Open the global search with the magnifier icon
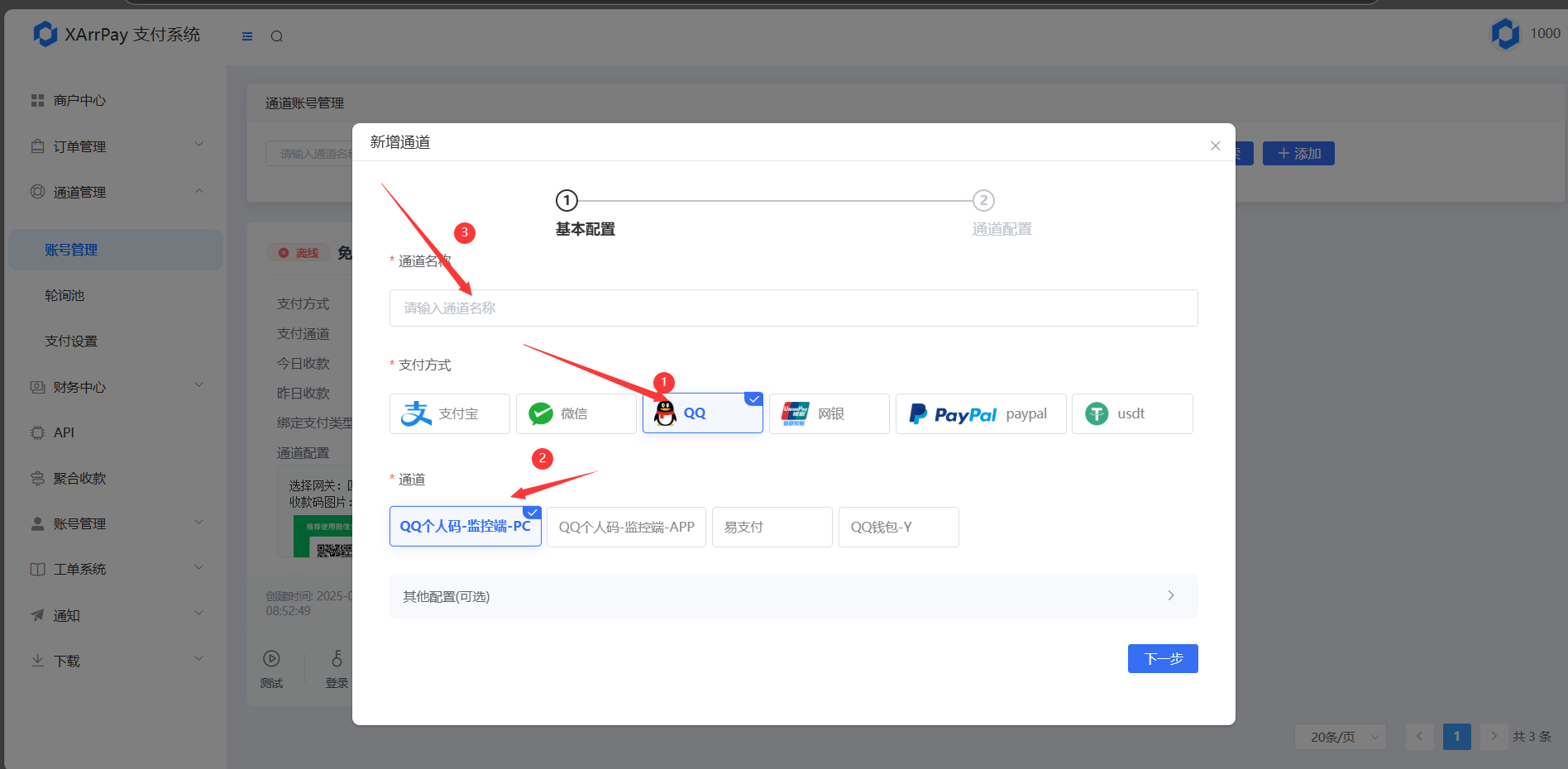This screenshot has height=769, width=1568. [x=276, y=36]
